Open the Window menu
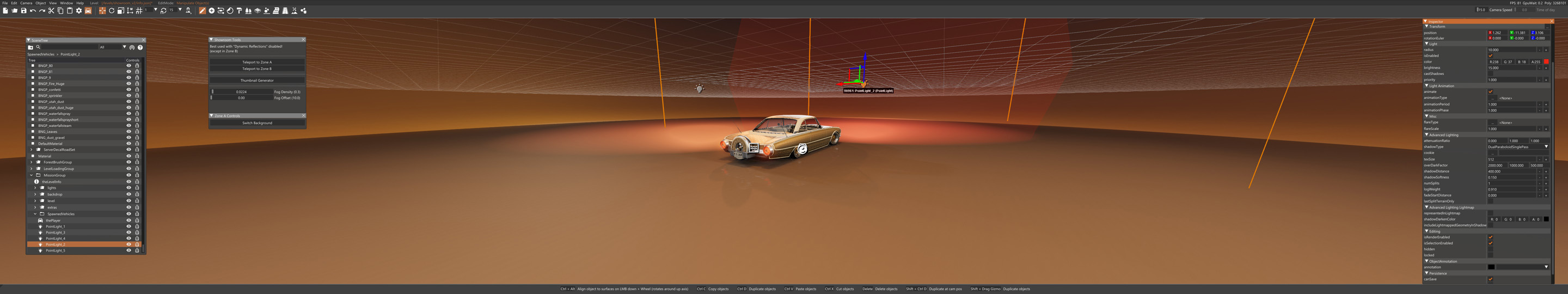The image size is (1568, 294). pyautogui.click(x=66, y=3)
